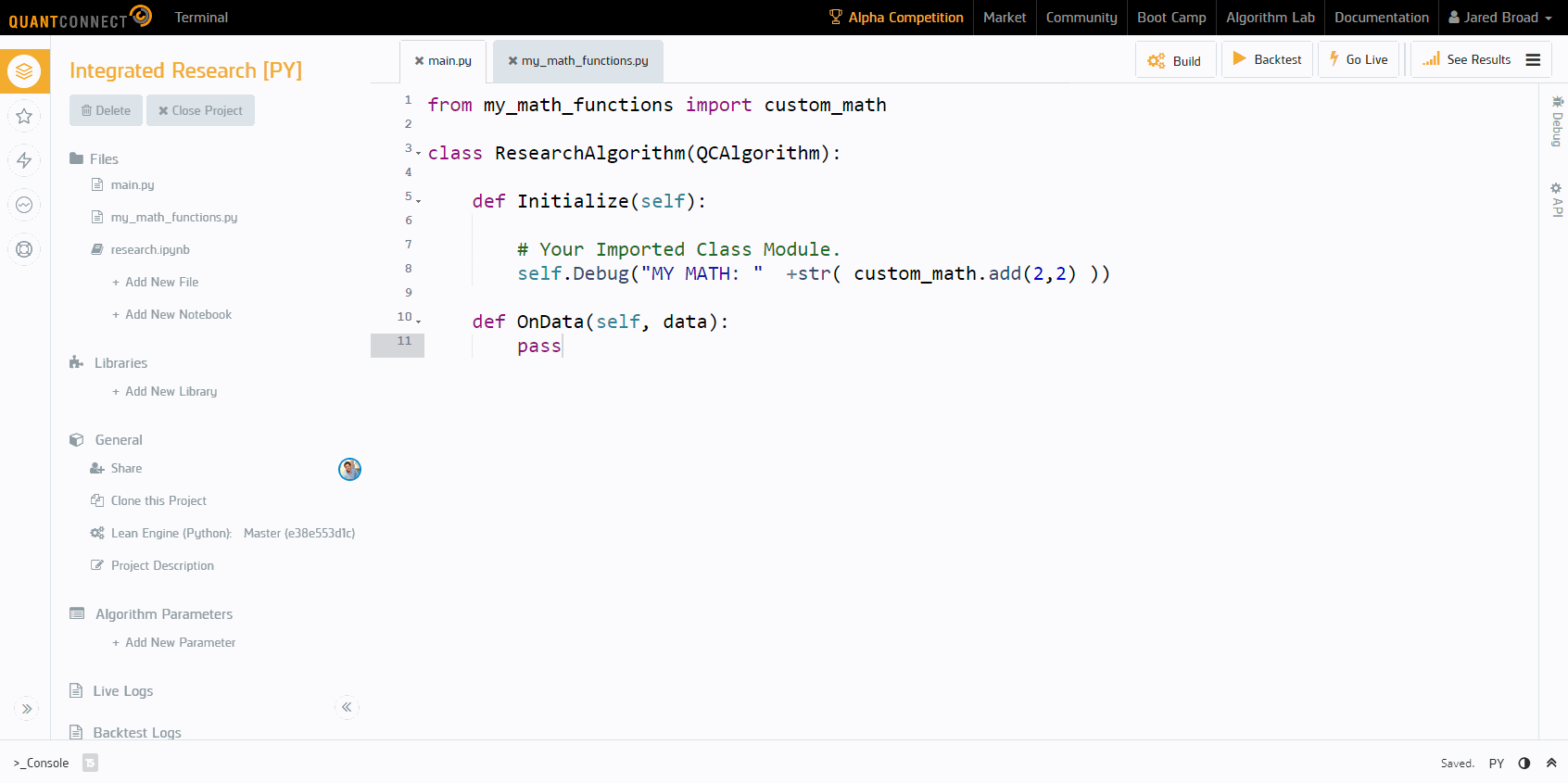Viewport: 1568px width, 783px height.
Task: Click the QuantConnect logo
Action: [x=80, y=18]
